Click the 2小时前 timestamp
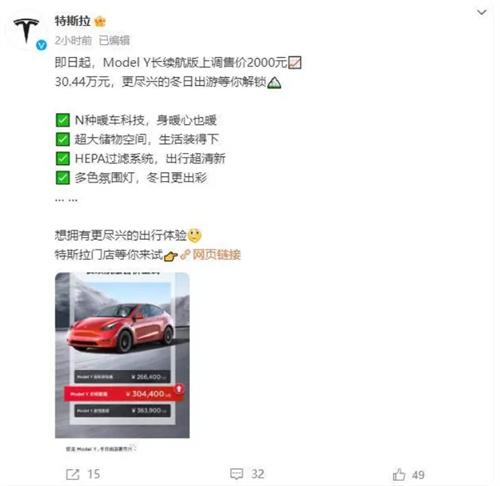The width and height of the screenshot is (500, 486). pos(73,41)
